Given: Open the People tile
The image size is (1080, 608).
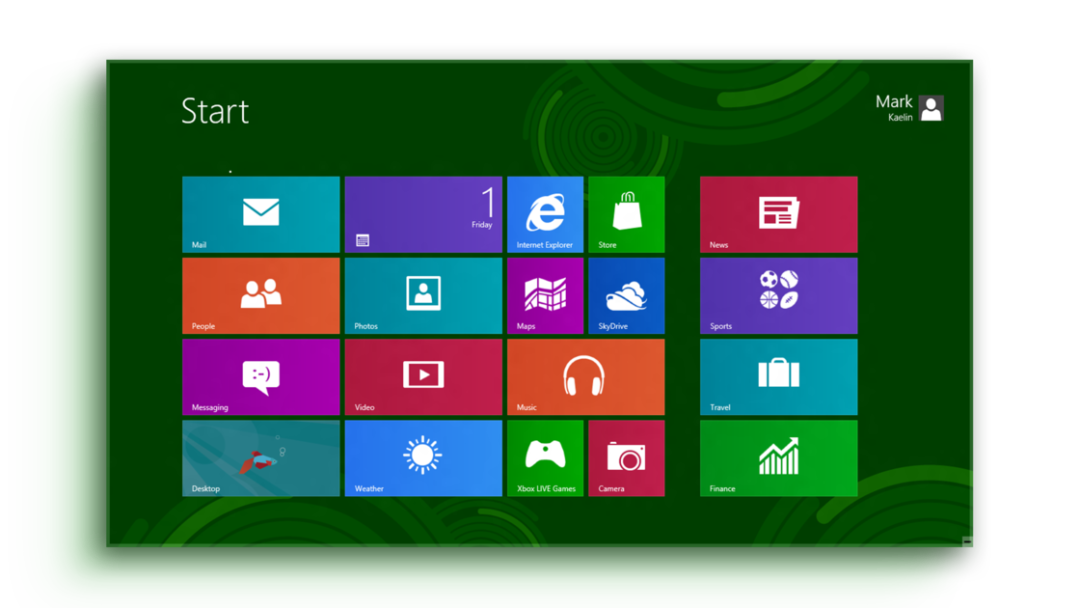Looking at the screenshot, I should coord(260,295).
